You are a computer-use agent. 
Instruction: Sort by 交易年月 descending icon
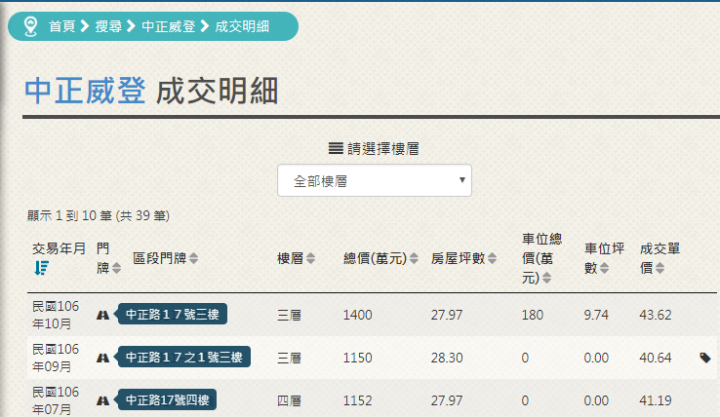pyautogui.click(x=41, y=268)
